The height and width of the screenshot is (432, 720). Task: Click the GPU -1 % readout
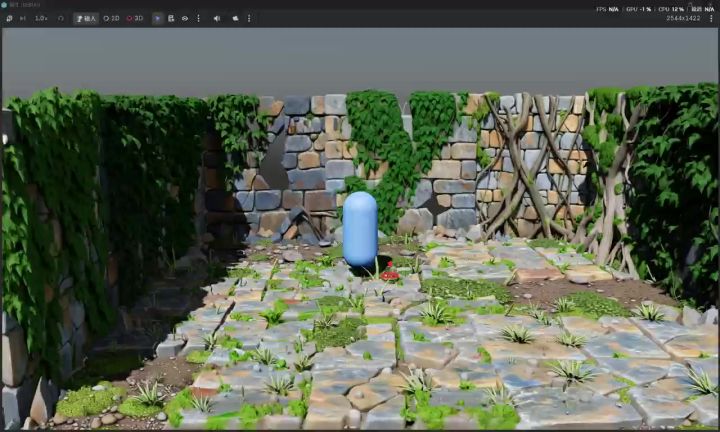click(638, 9)
